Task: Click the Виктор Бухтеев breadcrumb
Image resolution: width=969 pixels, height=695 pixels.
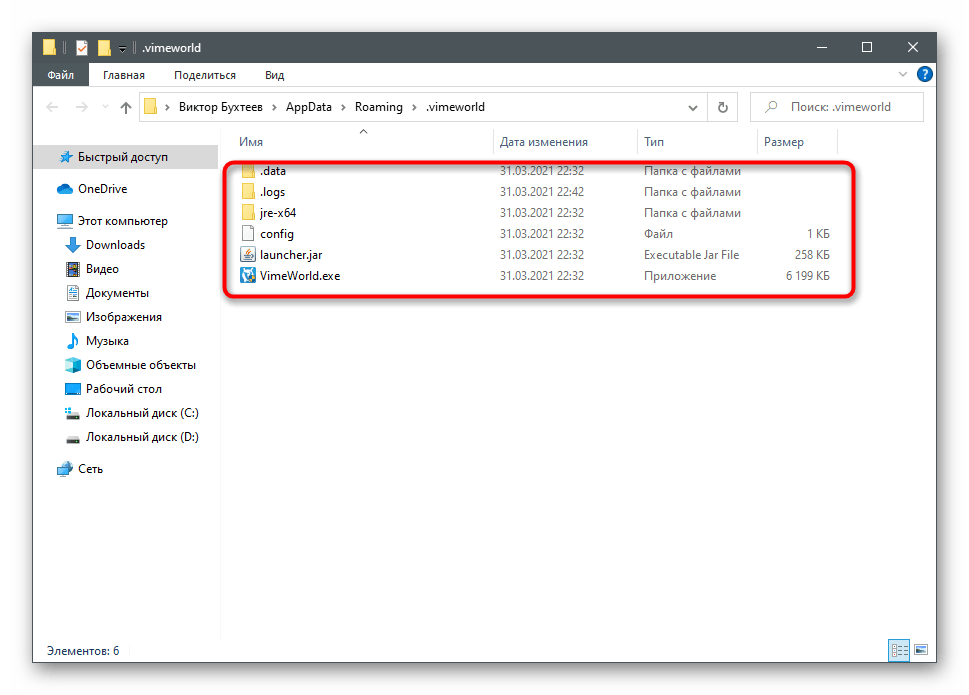Action: pyautogui.click(x=221, y=107)
